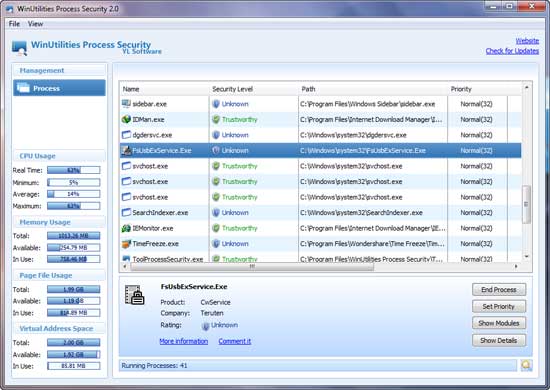
Task: Click the horizontal scrollbar left arrow
Action: point(125,267)
